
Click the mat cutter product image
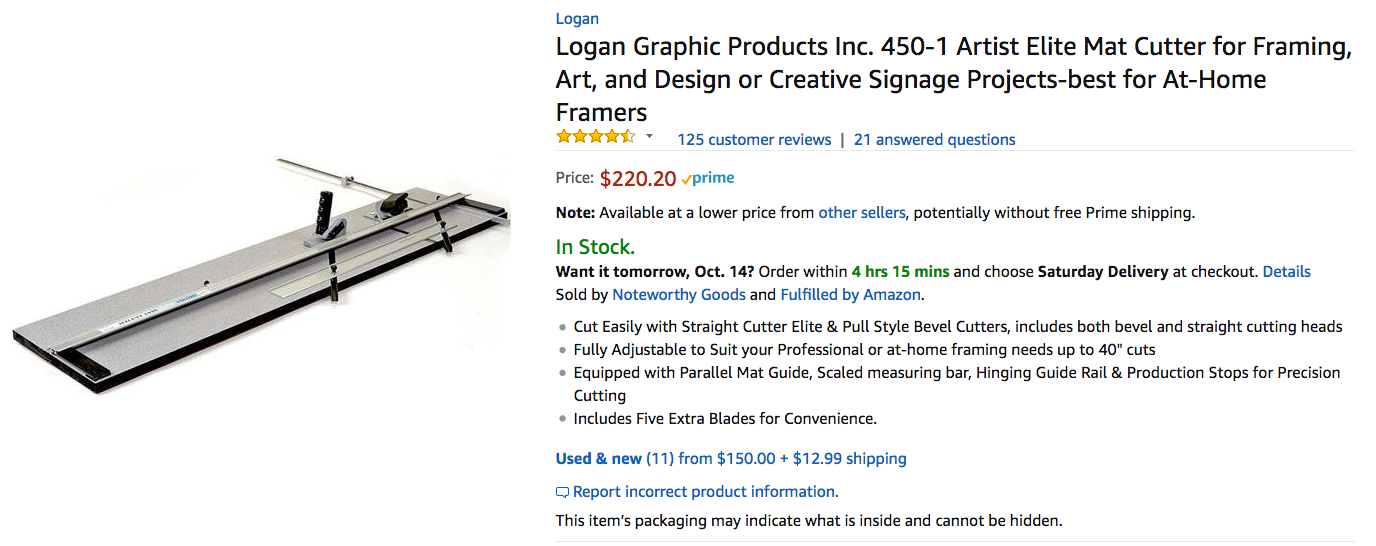pyautogui.click(x=262, y=273)
